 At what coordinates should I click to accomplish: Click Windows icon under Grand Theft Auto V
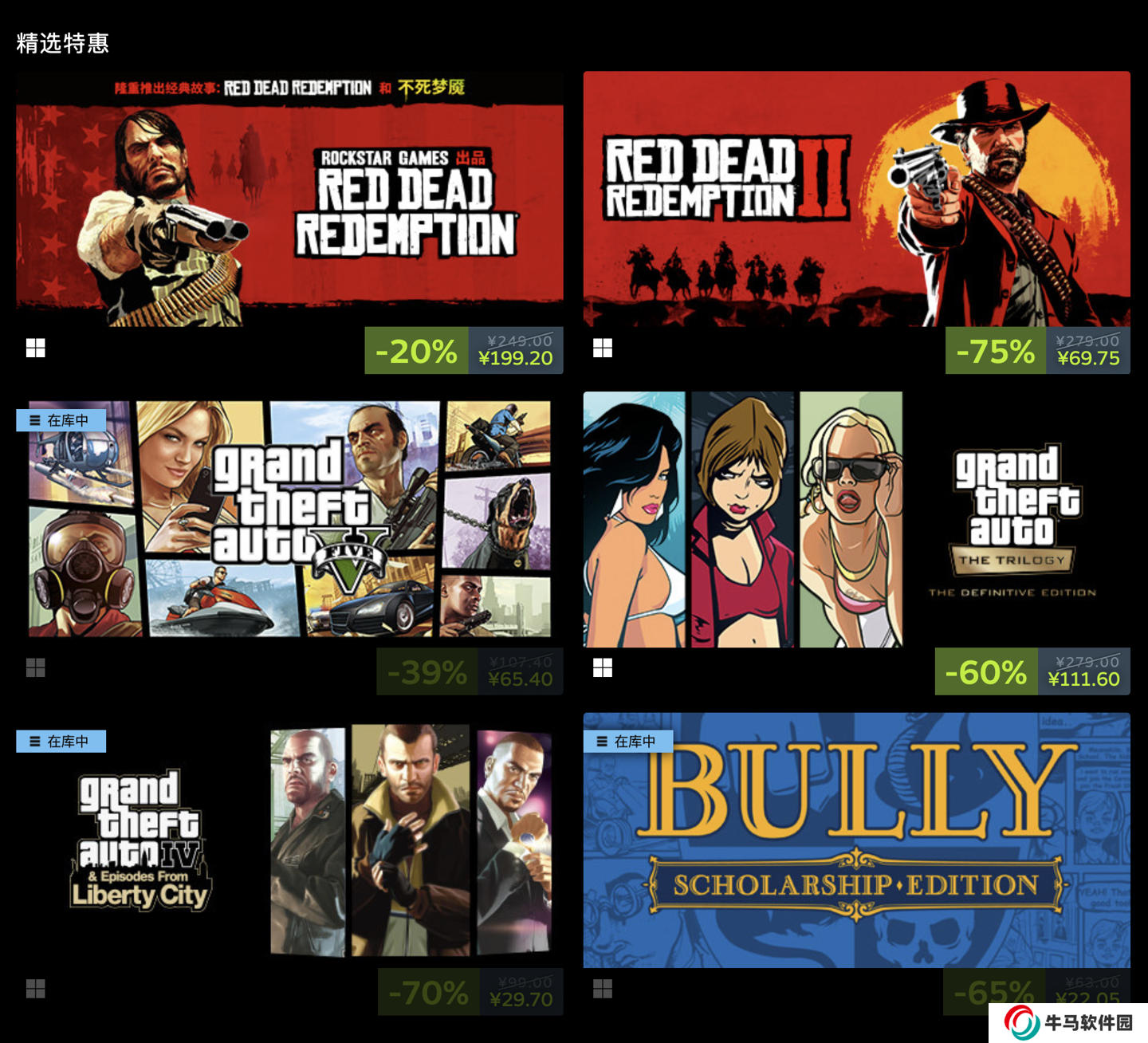(35, 667)
